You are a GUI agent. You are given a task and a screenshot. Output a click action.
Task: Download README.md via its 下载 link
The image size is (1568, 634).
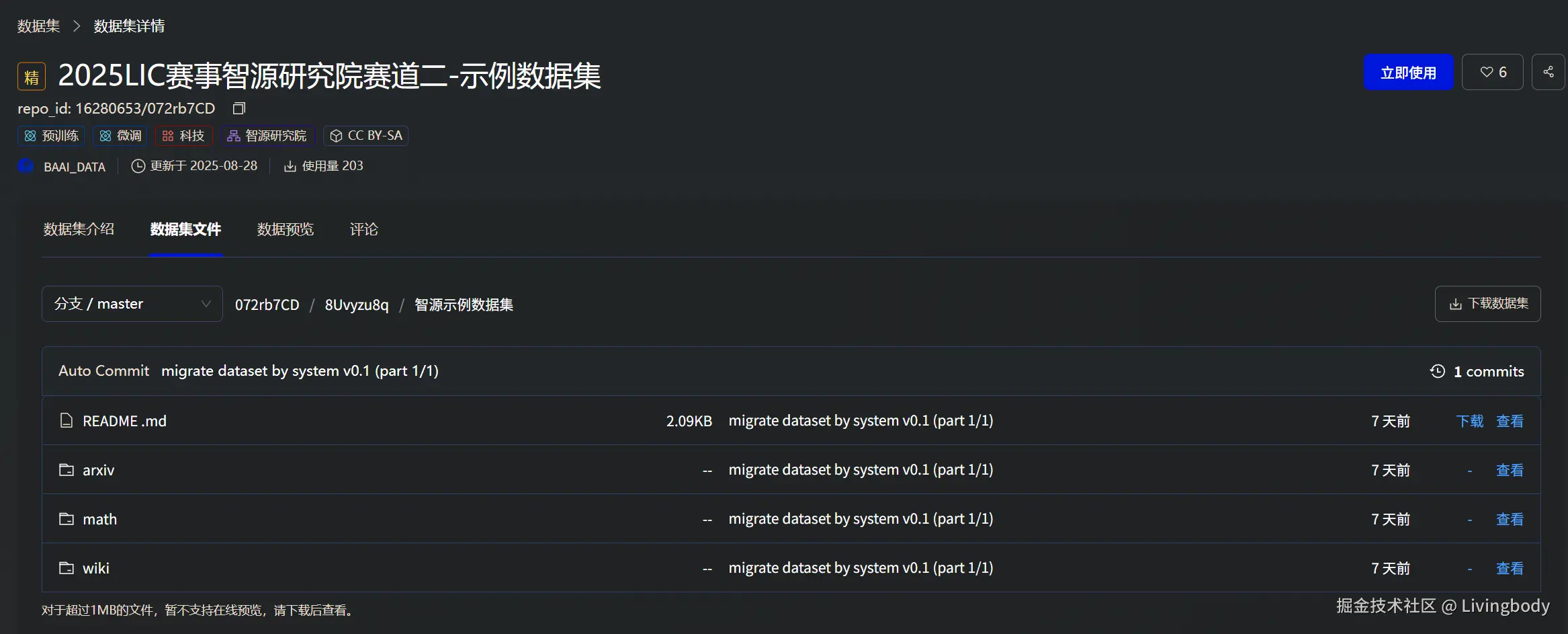pyautogui.click(x=1470, y=420)
